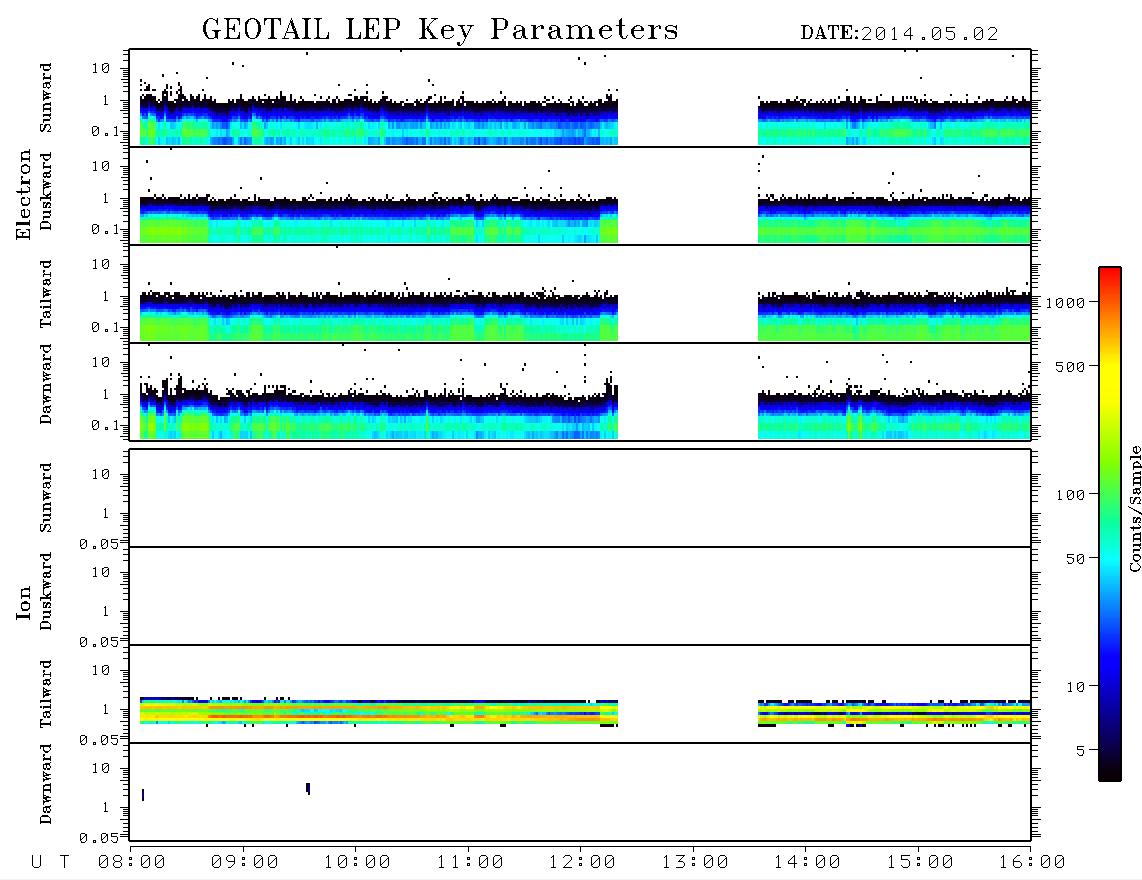Select the "DATE:2014.05.02" date text
This screenshot has width=1142, height=880.
[899, 34]
